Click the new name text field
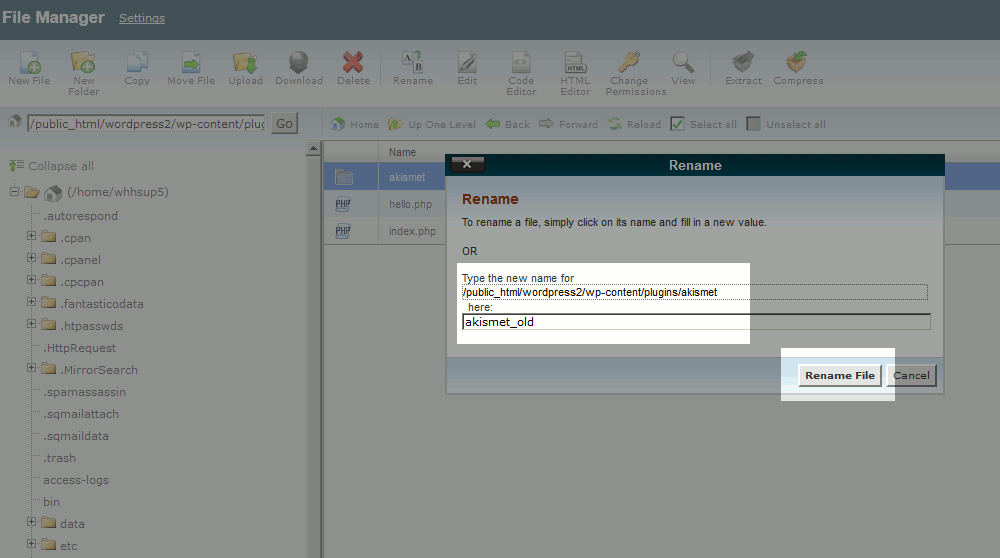 [x=695, y=322]
